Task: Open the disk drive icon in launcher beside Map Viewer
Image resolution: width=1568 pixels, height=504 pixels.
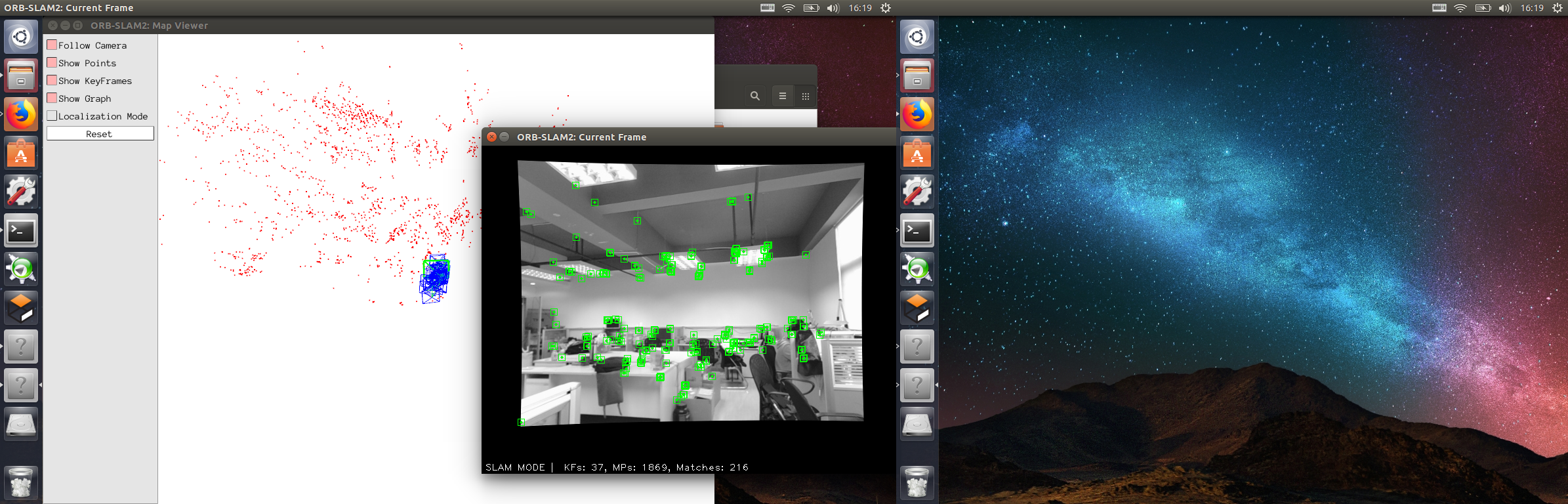Action: coord(21,424)
